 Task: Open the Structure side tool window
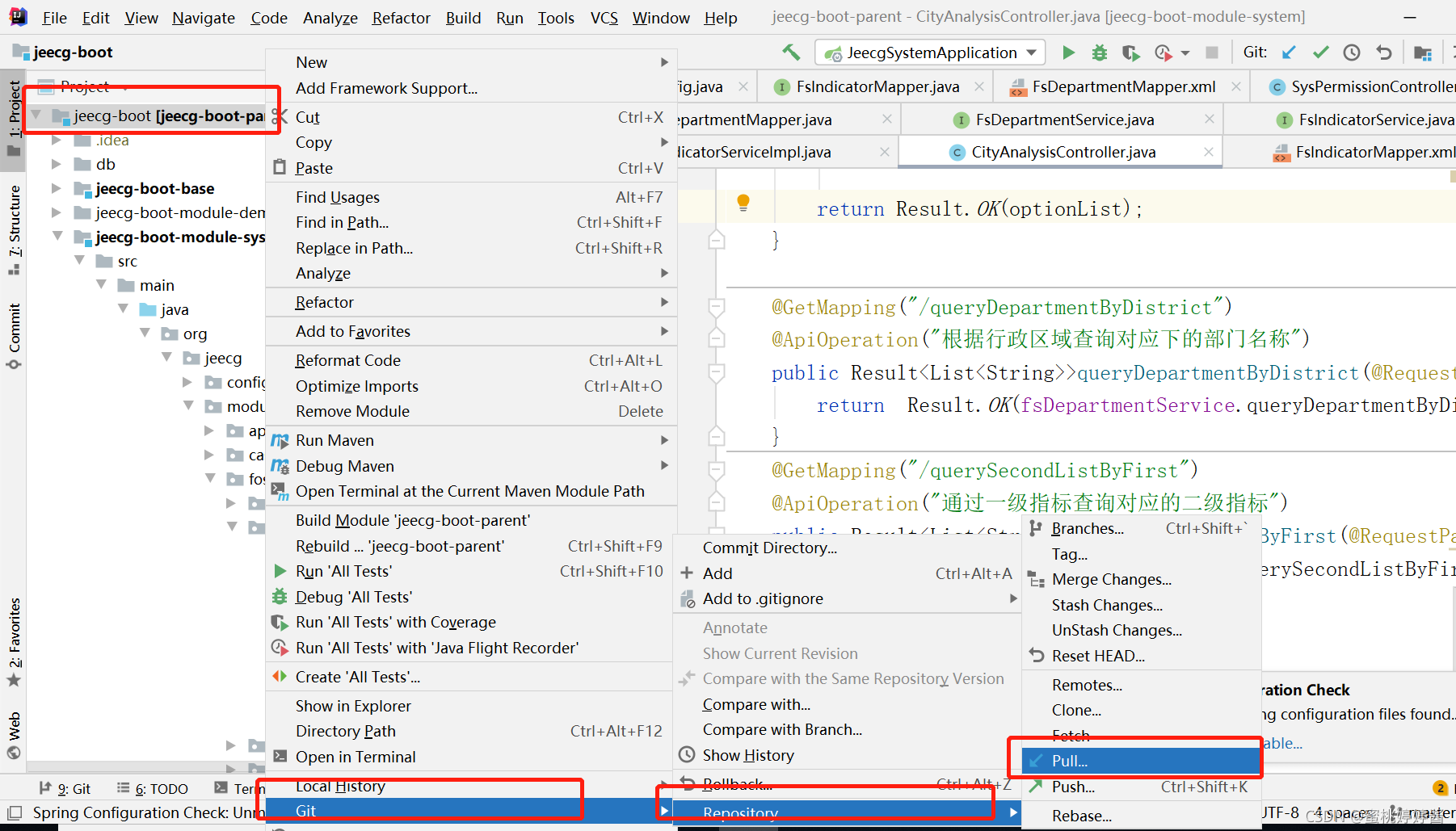tap(14, 229)
